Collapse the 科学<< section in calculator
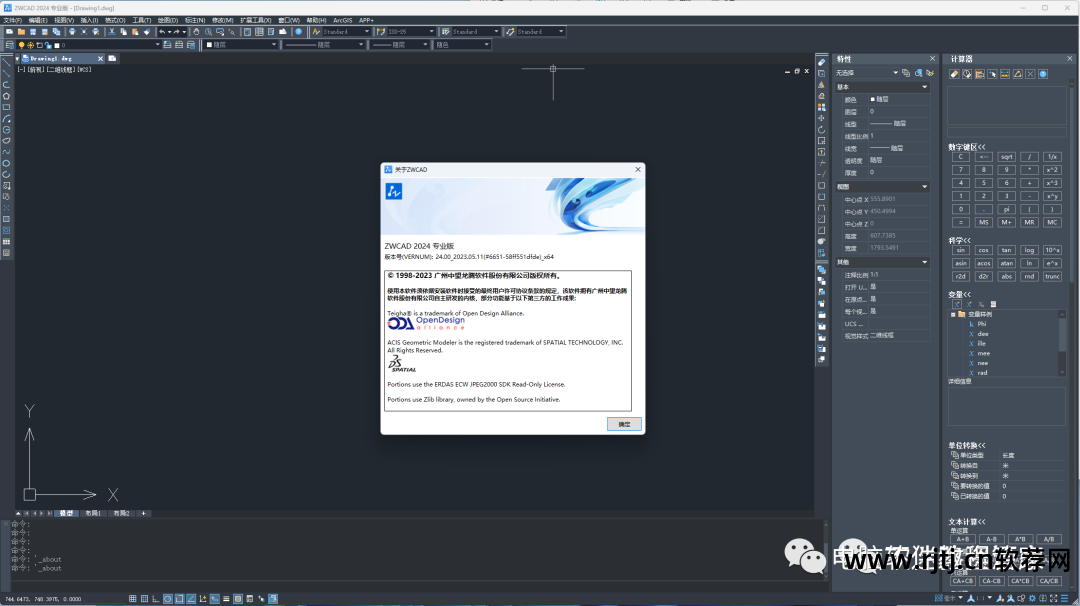Screen dimensions: 1080x606 [x=959, y=240]
